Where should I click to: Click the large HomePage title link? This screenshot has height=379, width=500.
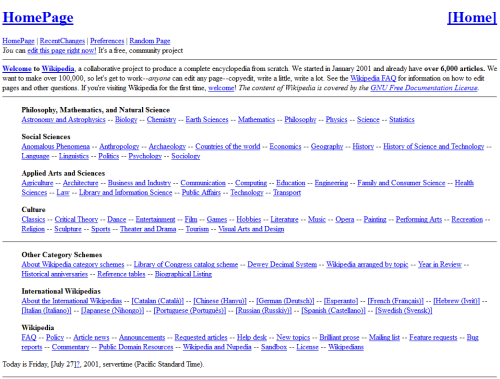pyautogui.click(x=38, y=17)
